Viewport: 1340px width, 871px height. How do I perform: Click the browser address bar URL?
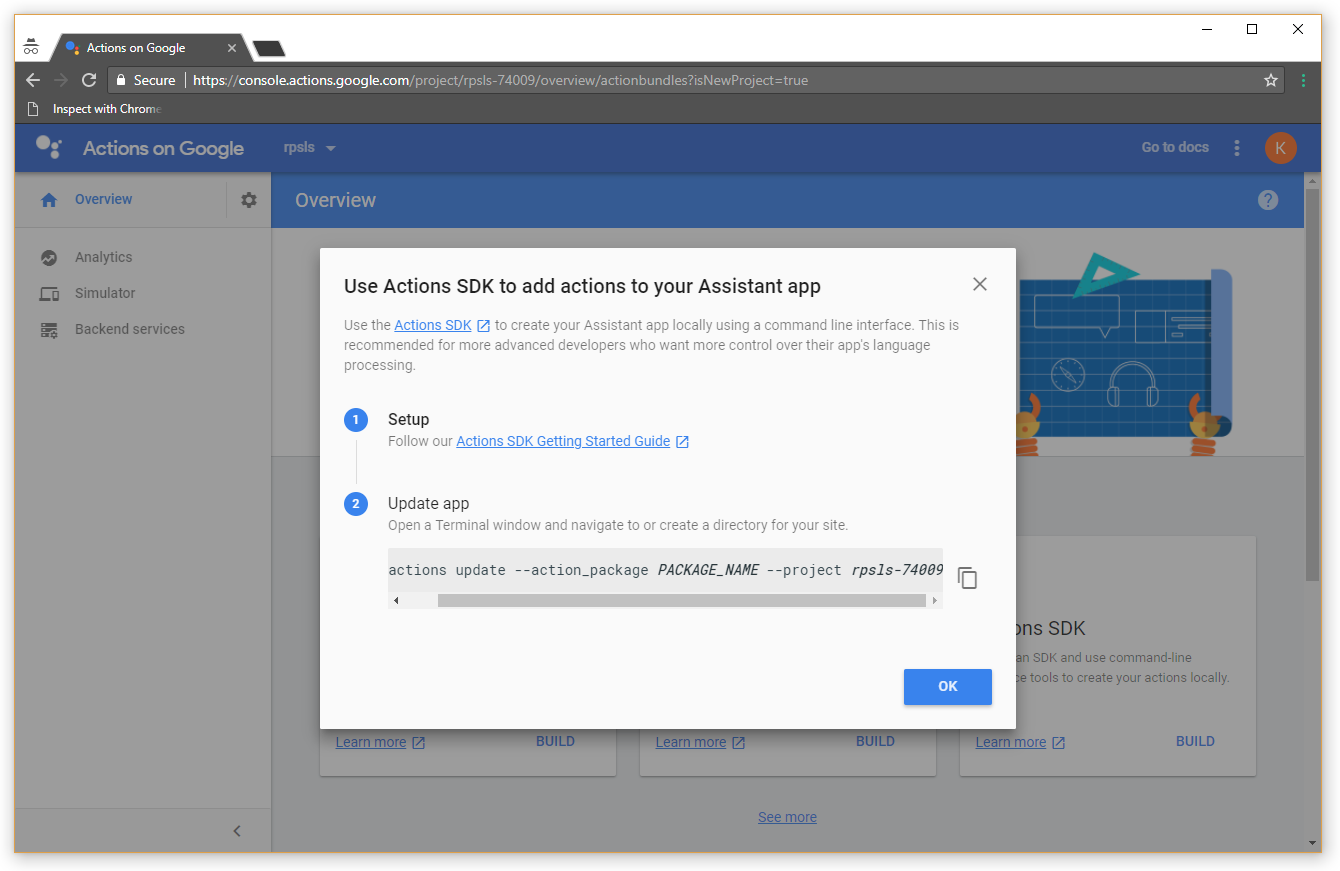coord(500,80)
